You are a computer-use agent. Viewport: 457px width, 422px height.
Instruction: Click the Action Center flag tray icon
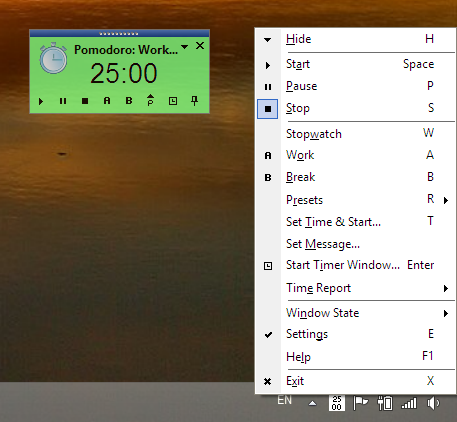tap(360, 403)
